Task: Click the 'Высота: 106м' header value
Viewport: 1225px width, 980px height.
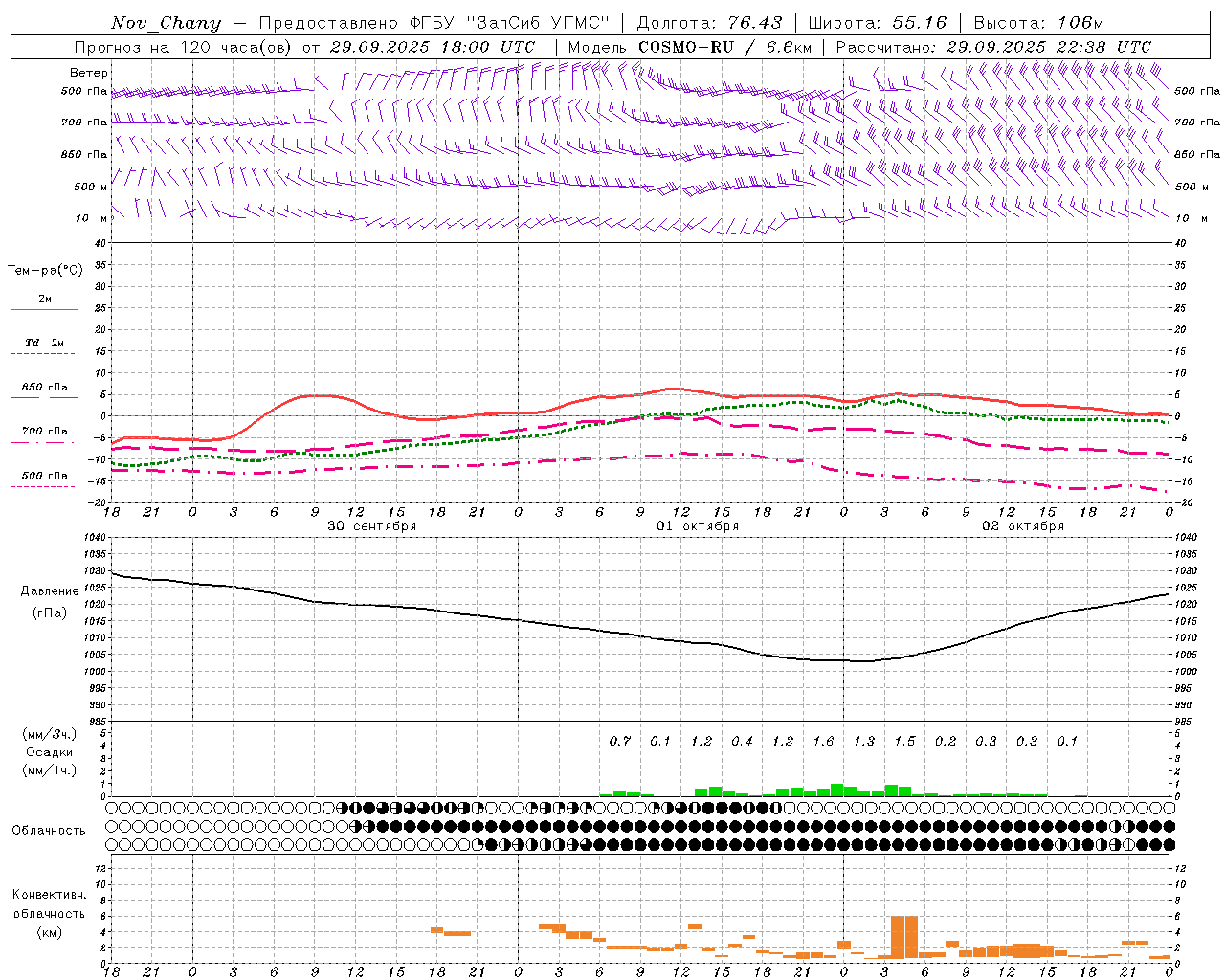Action: click(1038, 23)
